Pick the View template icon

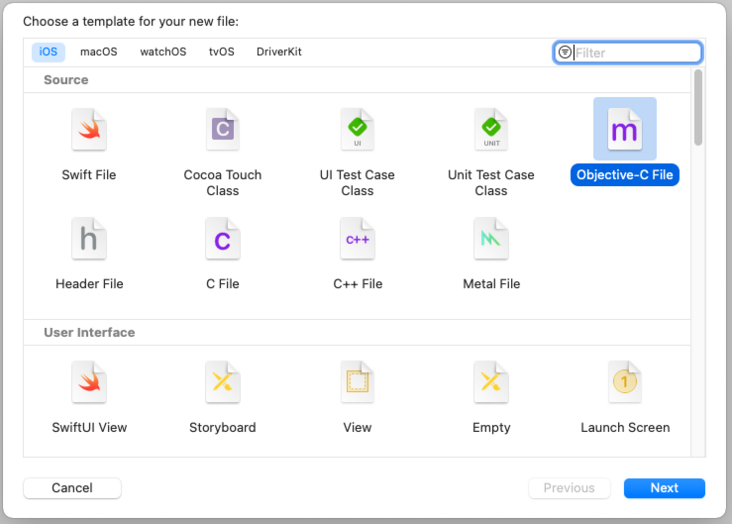pos(357,382)
